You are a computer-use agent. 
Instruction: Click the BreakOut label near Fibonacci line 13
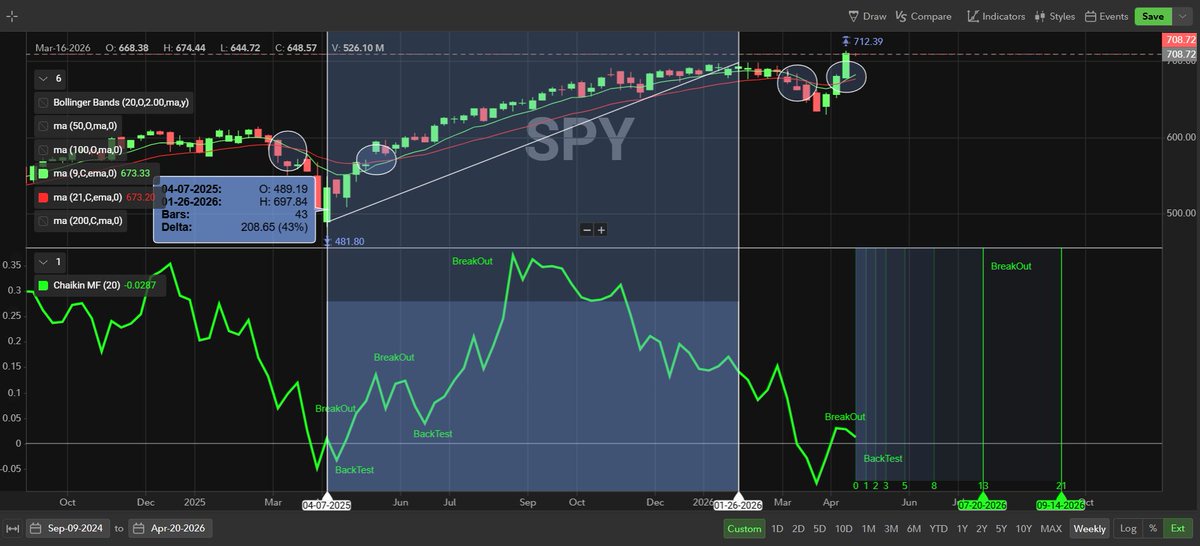click(x=1011, y=266)
